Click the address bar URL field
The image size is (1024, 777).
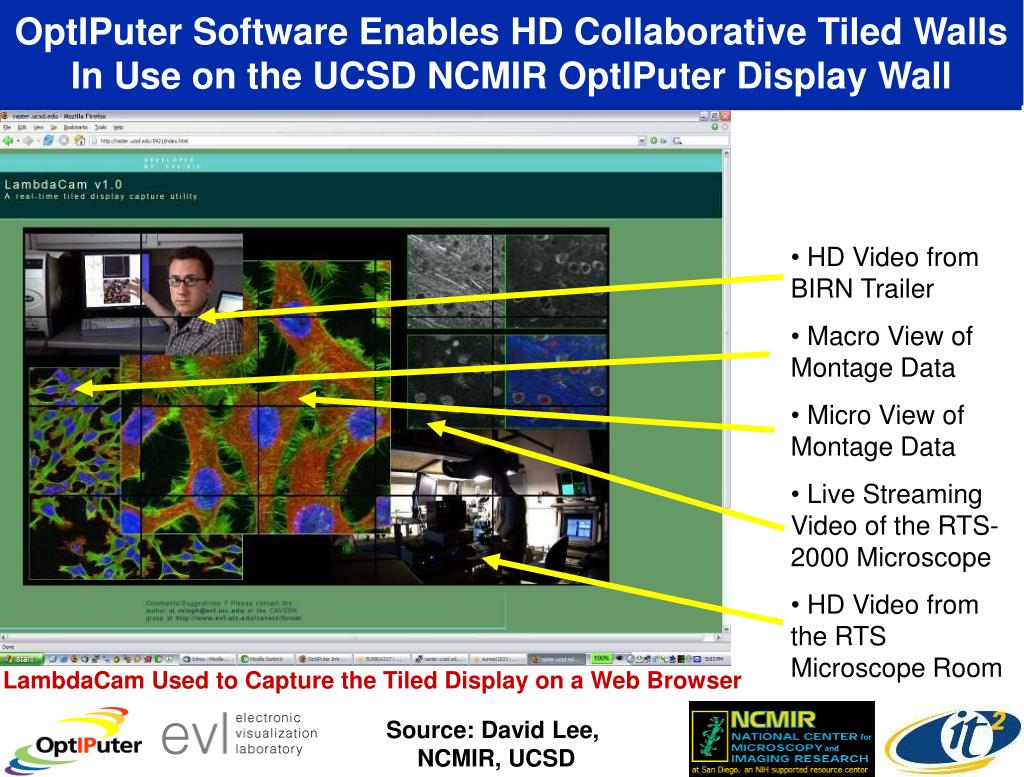point(363,140)
